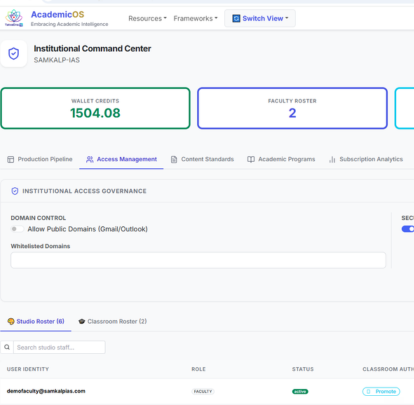Click the Production Pipeline tab icon
The image size is (414, 405).
click(11, 159)
